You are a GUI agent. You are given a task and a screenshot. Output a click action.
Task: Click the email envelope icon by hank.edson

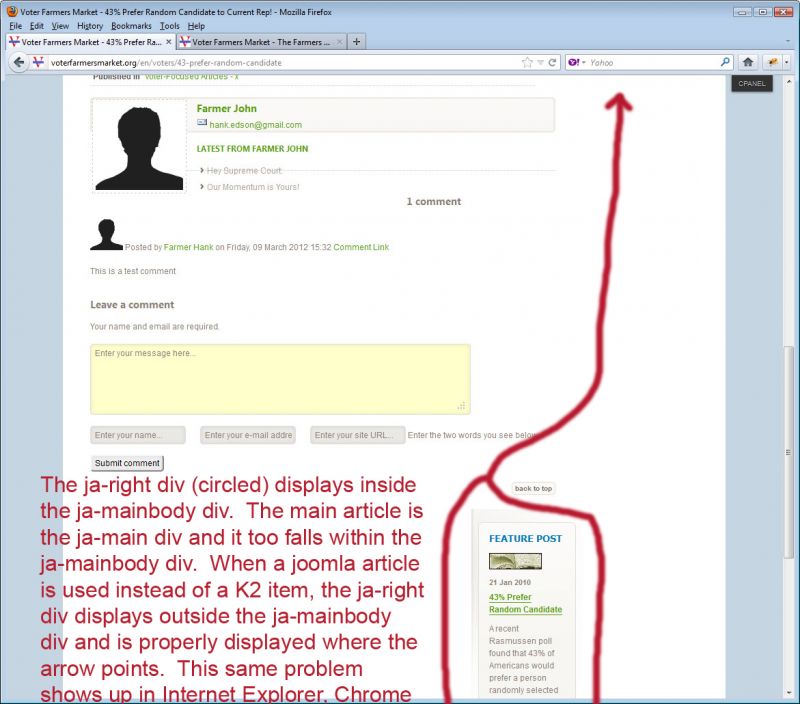pyautogui.click(x=202, y=122)
